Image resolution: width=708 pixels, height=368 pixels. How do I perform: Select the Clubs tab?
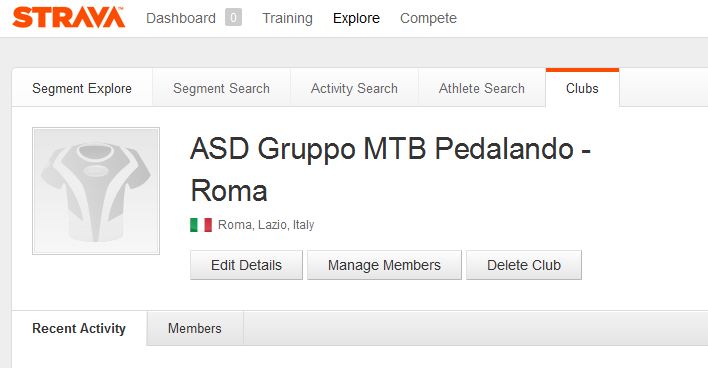point(582,88)
